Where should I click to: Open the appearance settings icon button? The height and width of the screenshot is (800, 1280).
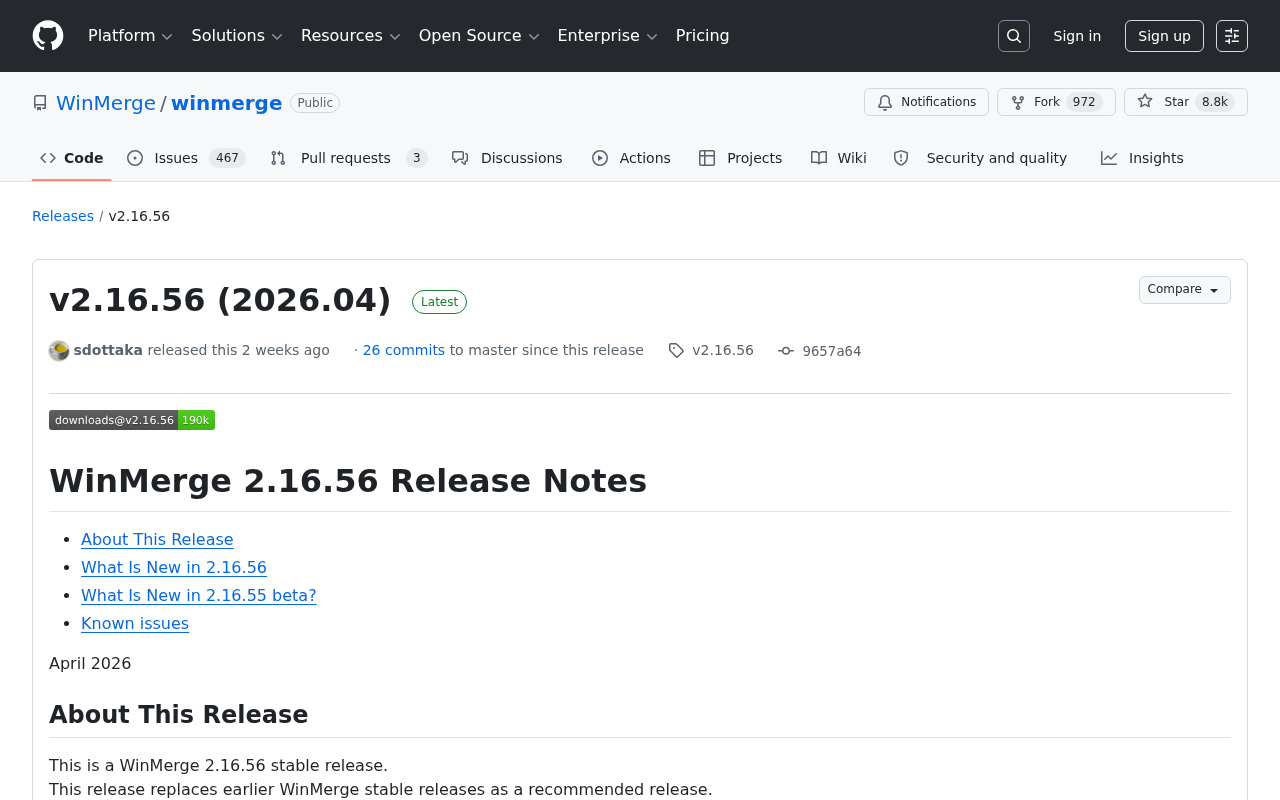point(1232,36)
